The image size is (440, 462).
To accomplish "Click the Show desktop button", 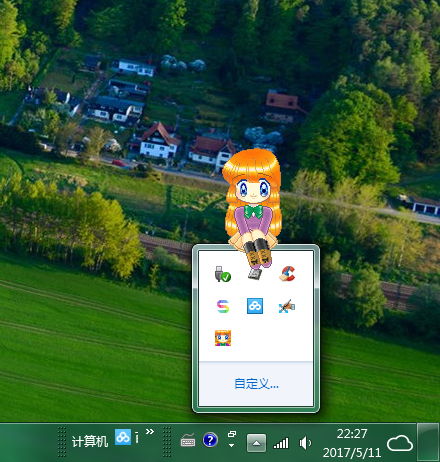I will tap(428, 443).
